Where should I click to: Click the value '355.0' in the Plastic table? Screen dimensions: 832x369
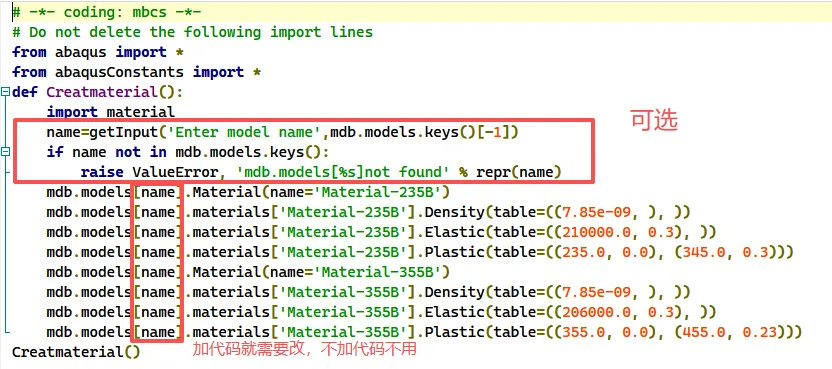tap(584, 332)
